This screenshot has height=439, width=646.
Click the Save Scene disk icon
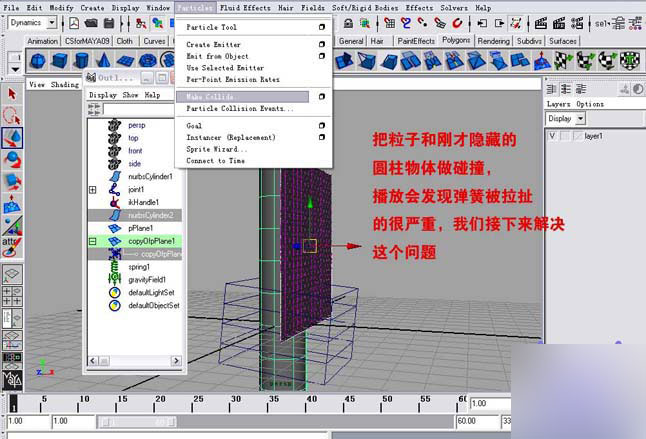109,23
